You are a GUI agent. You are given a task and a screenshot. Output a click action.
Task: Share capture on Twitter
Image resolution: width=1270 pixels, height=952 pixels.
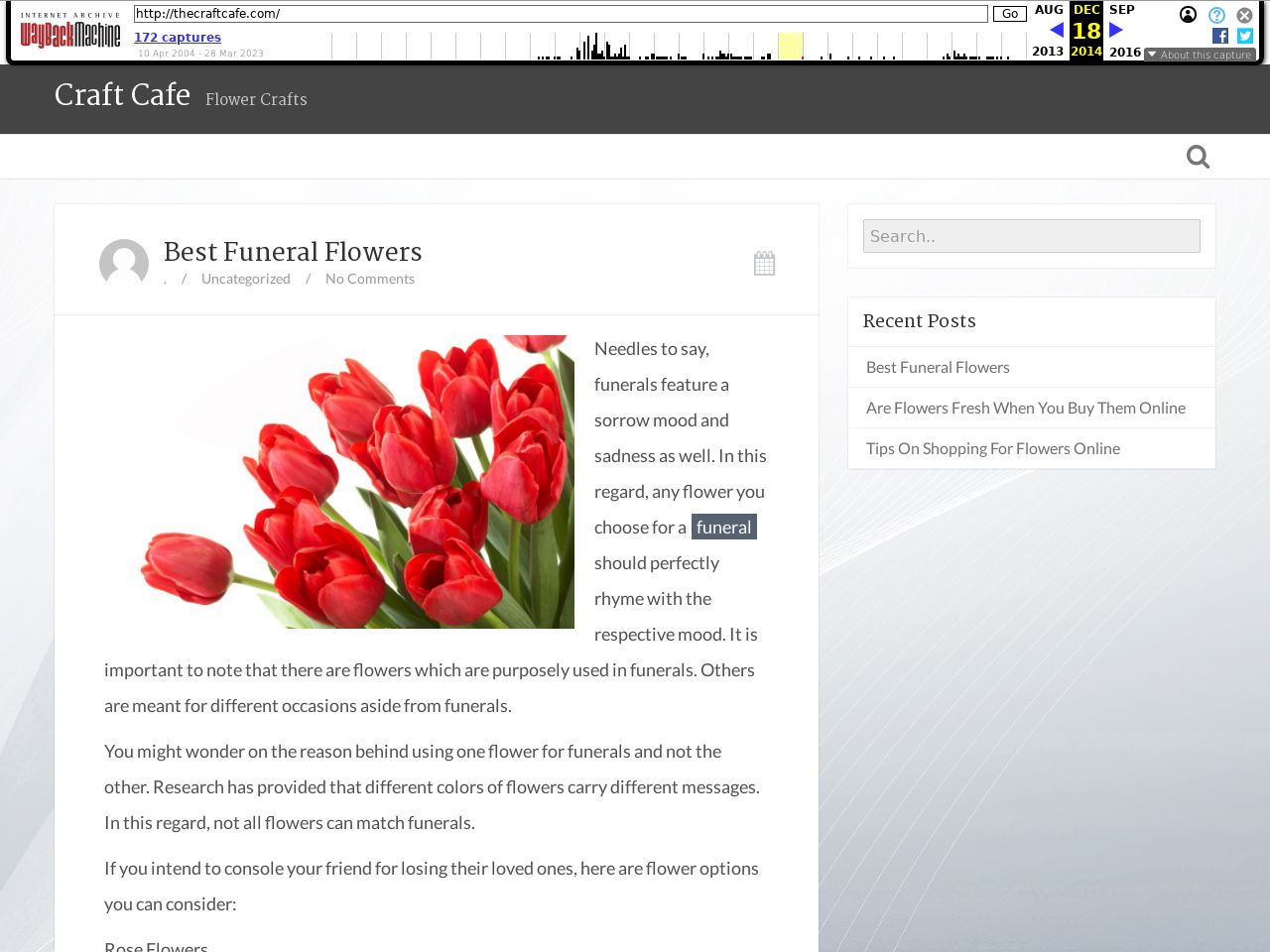[1245, 36]
